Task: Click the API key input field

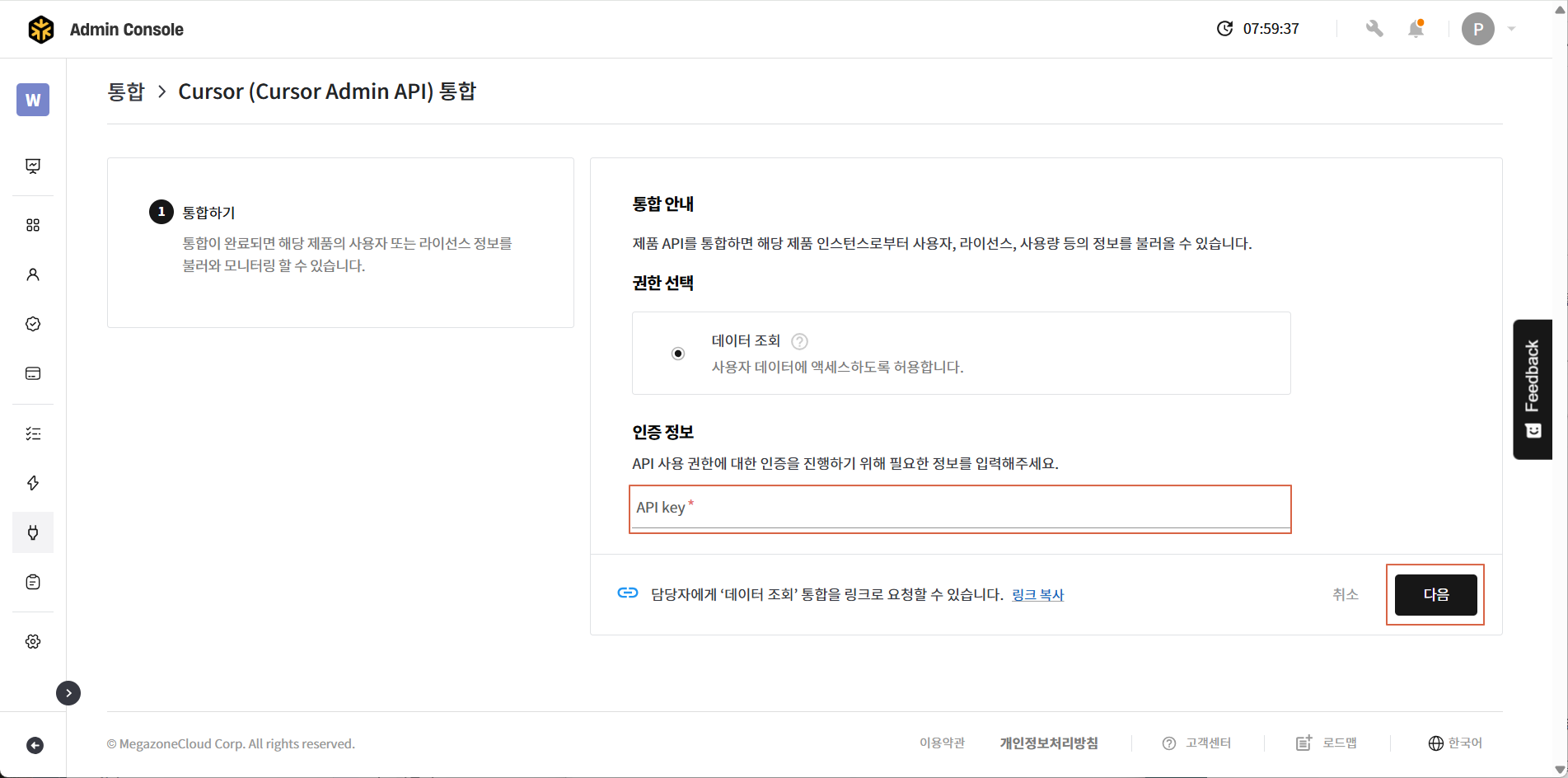Action: click(960, 509)
